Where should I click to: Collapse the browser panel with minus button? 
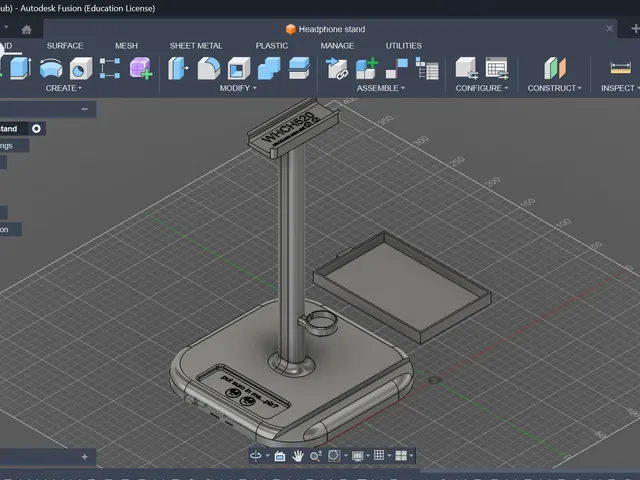(x=84, y=109)
